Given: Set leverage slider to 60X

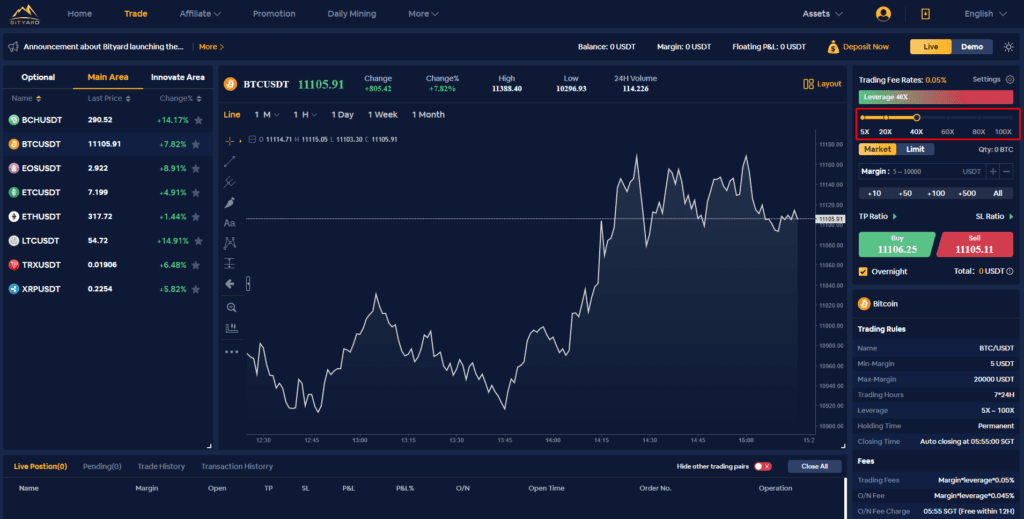Looking at the screenshot, I should click(x=947, y=118).
